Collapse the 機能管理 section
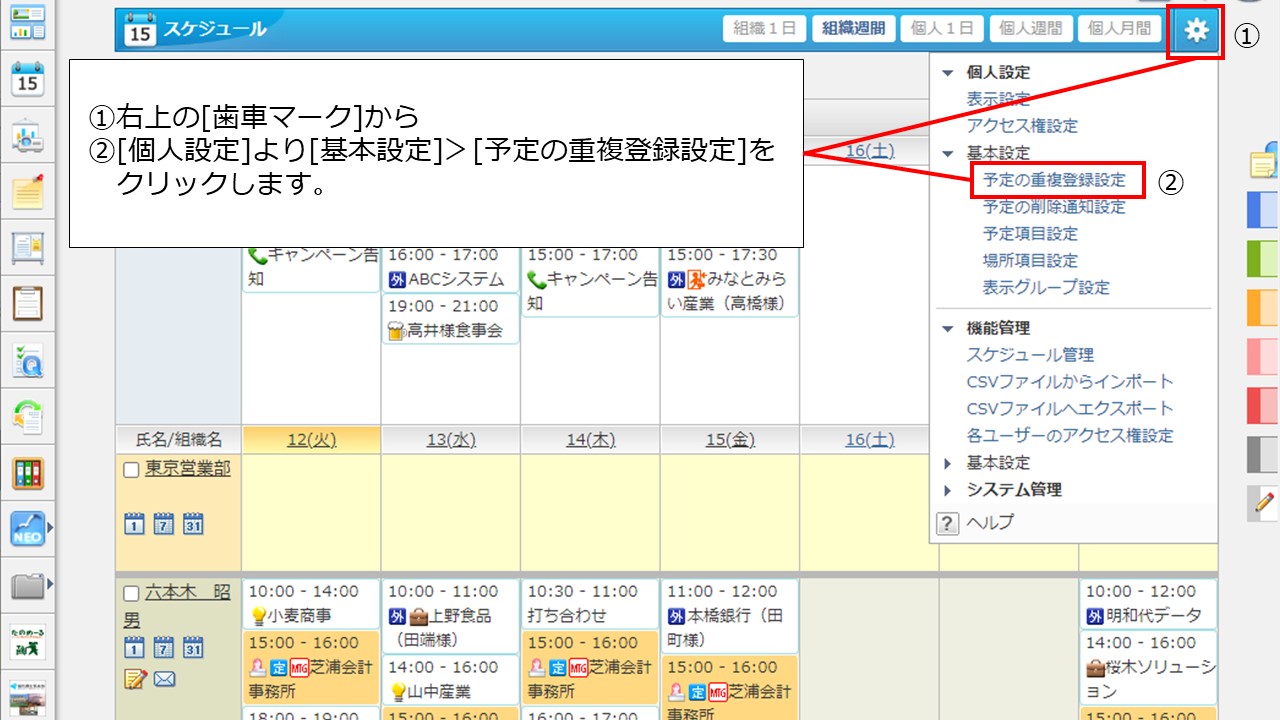 tap(948, 329)
